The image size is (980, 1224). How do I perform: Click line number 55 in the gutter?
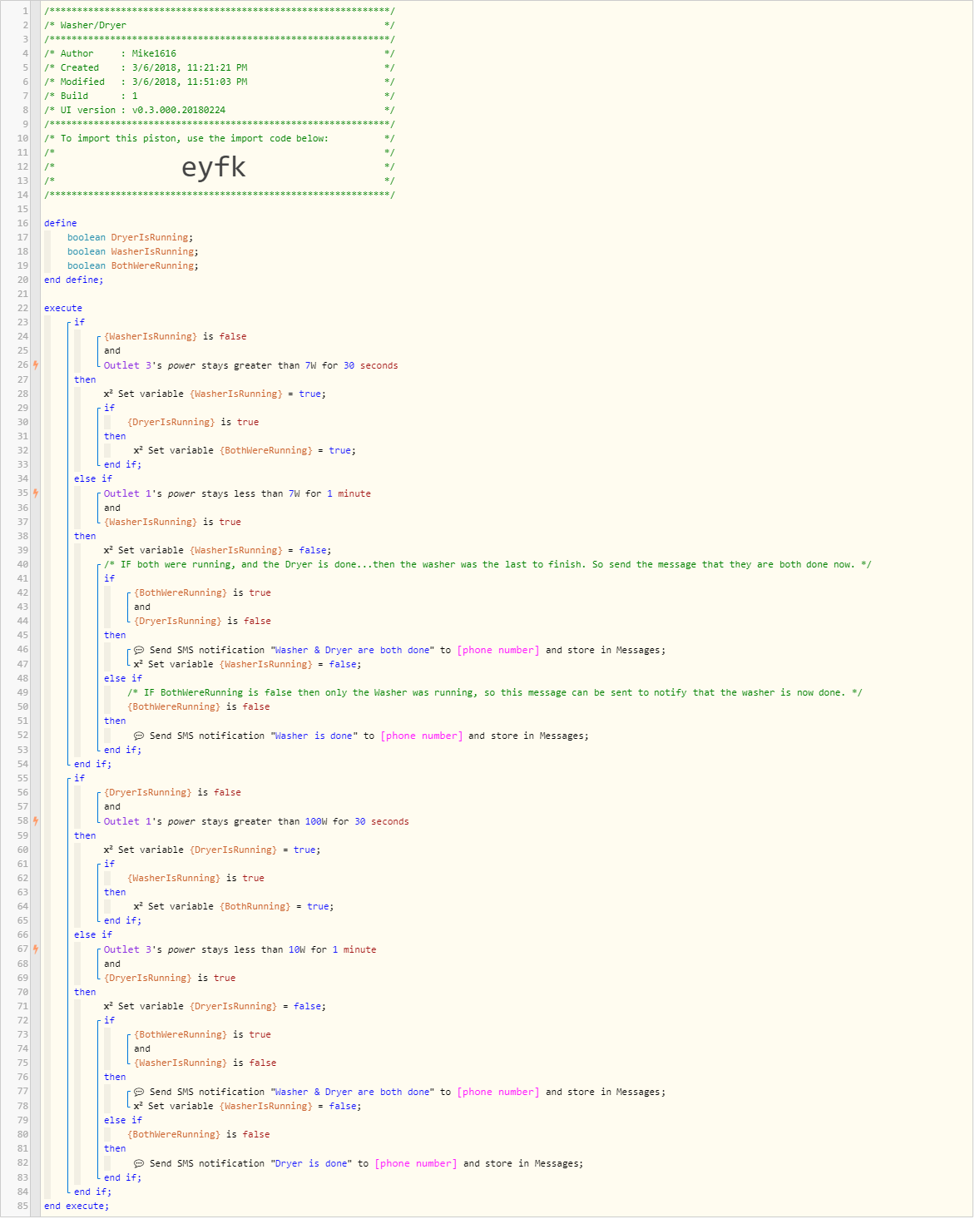[x=22, y=778]
